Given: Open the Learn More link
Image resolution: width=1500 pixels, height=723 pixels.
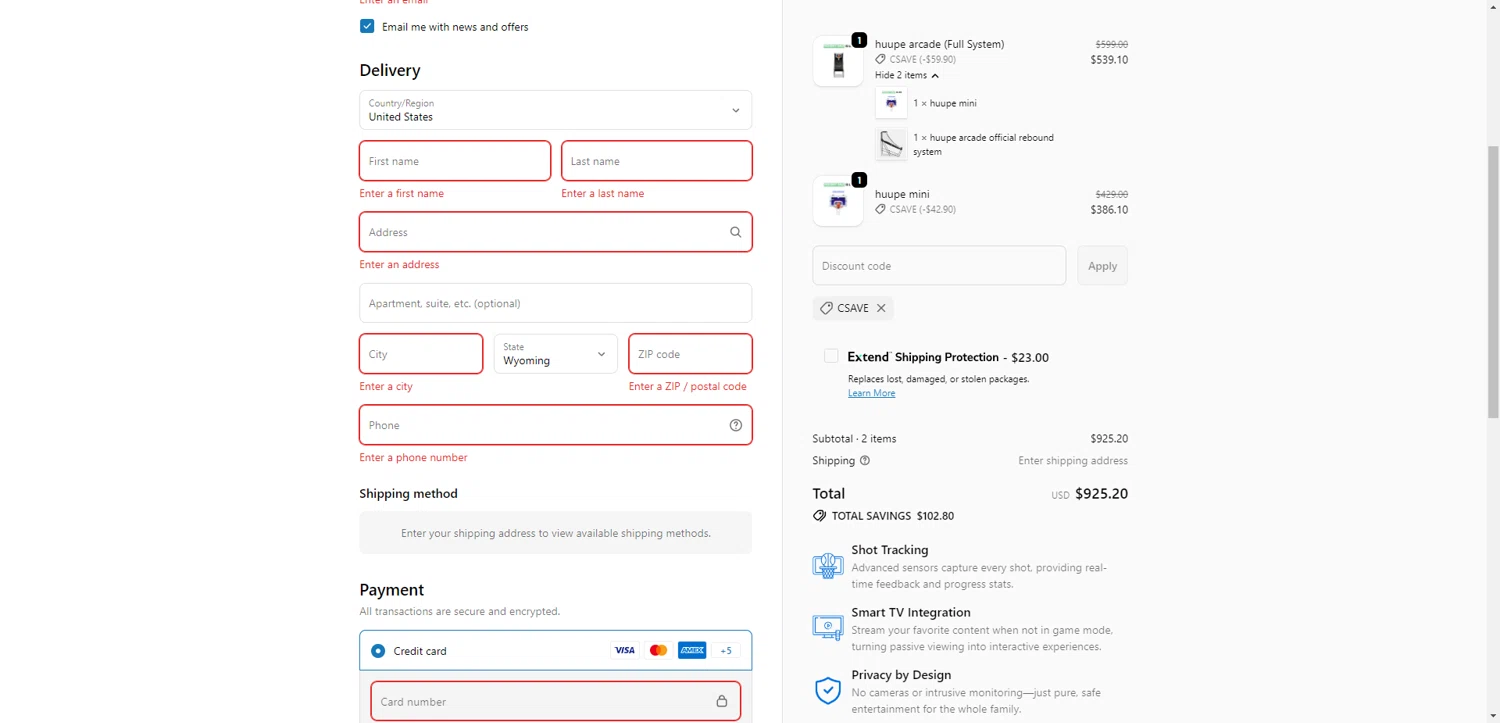Looking at the screenshot, I should pos(871,393).
